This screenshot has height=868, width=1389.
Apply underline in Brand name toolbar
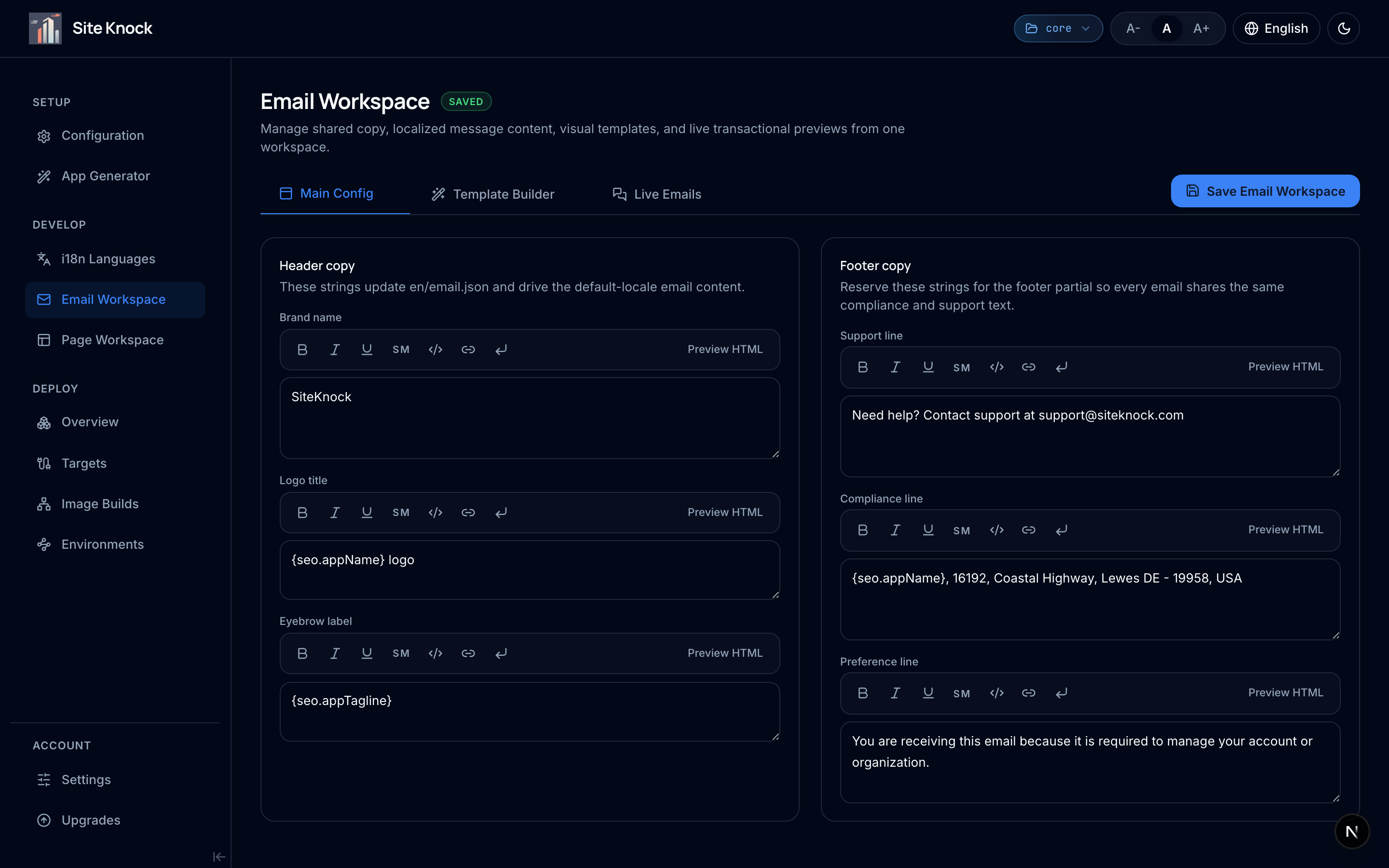point(367,350)
